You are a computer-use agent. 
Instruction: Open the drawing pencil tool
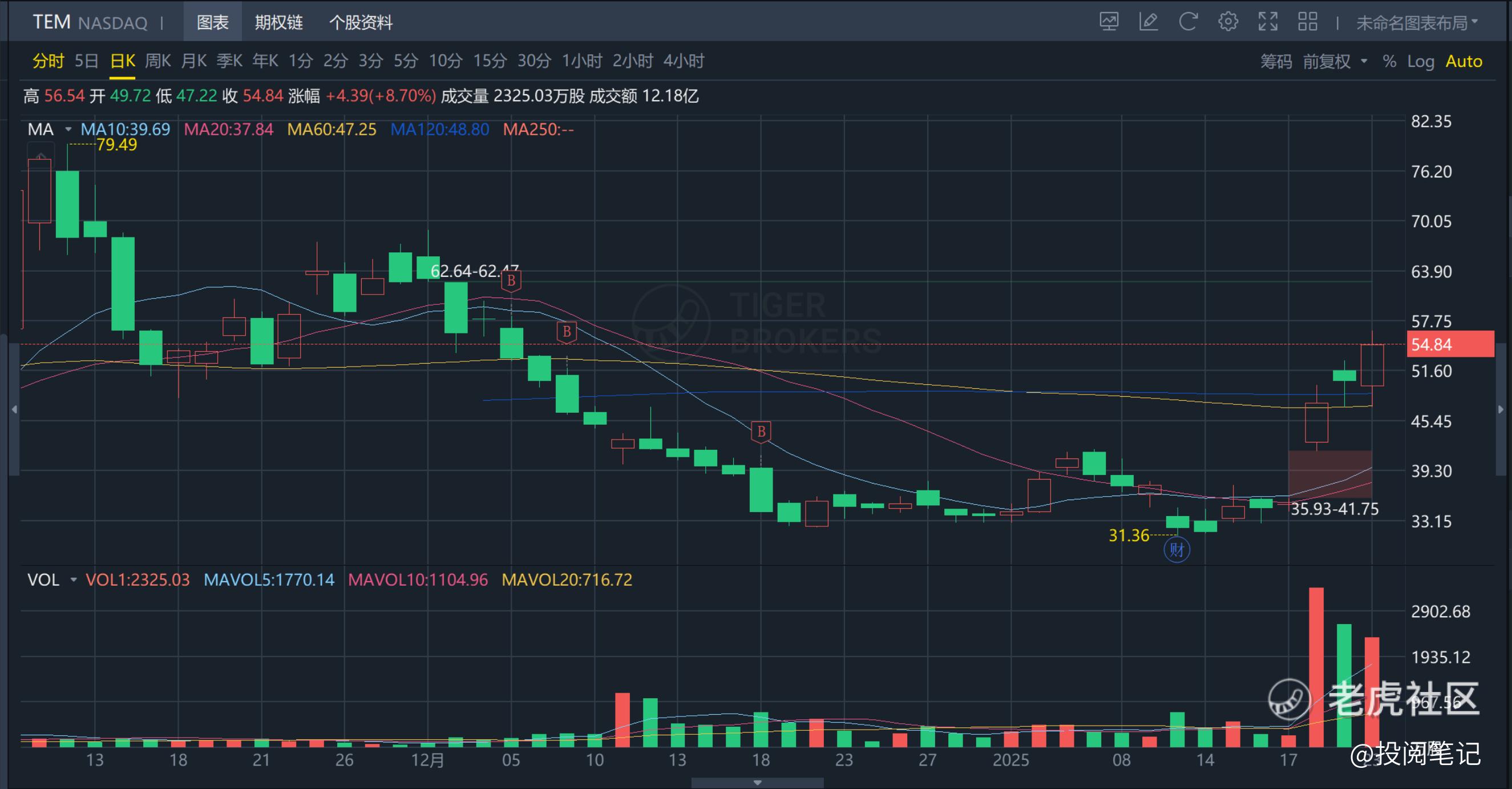pyautogui.click(x=1148, y=22)
